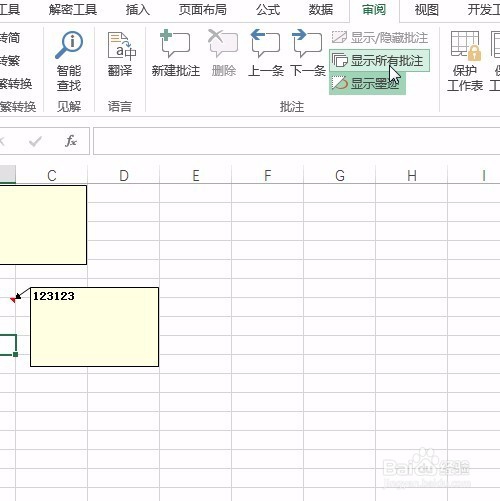Screen dimensions: 500x501
Task: Click the red comment indicator triangle
Action: tap(13, 300)
